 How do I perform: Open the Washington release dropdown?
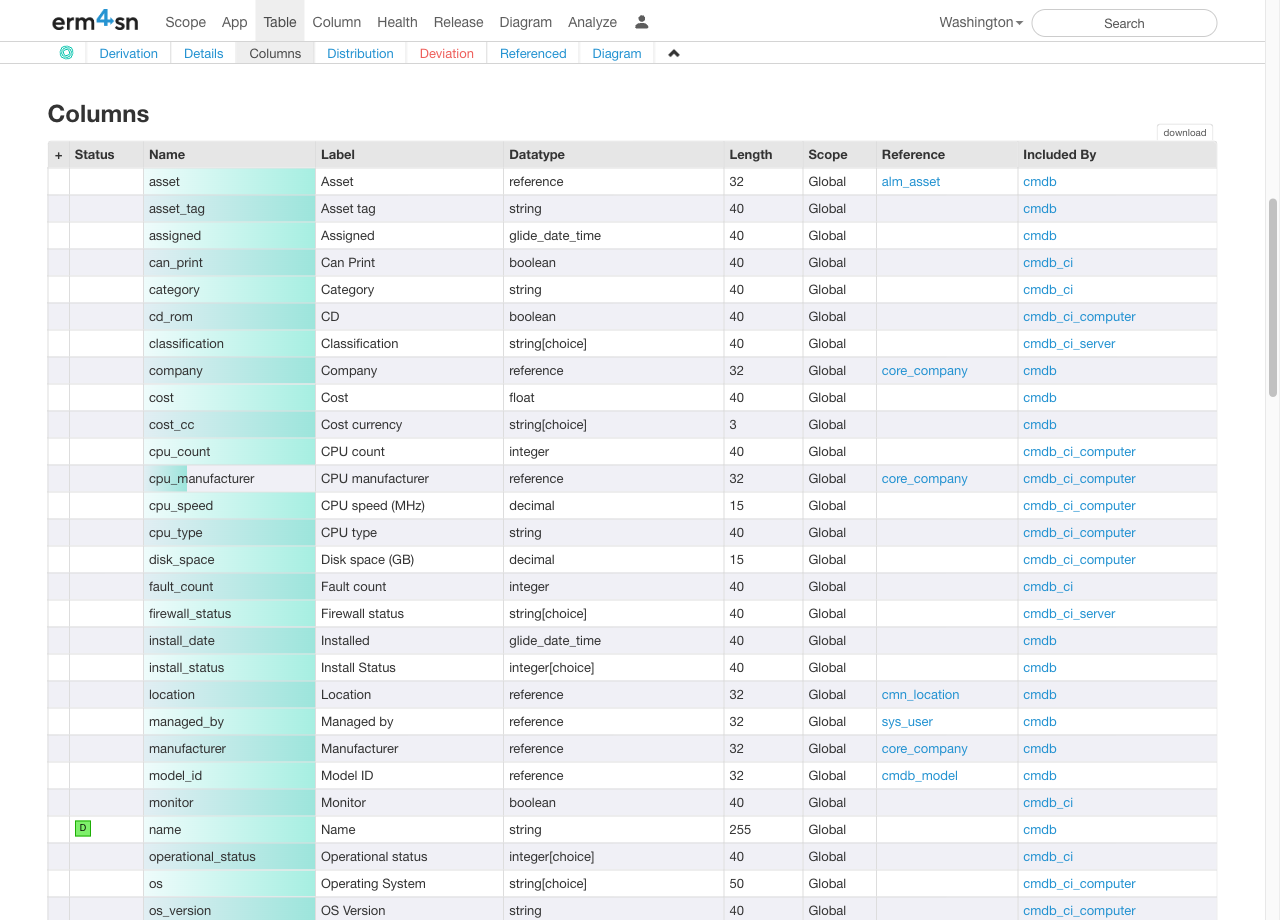(x=981, y=22)
